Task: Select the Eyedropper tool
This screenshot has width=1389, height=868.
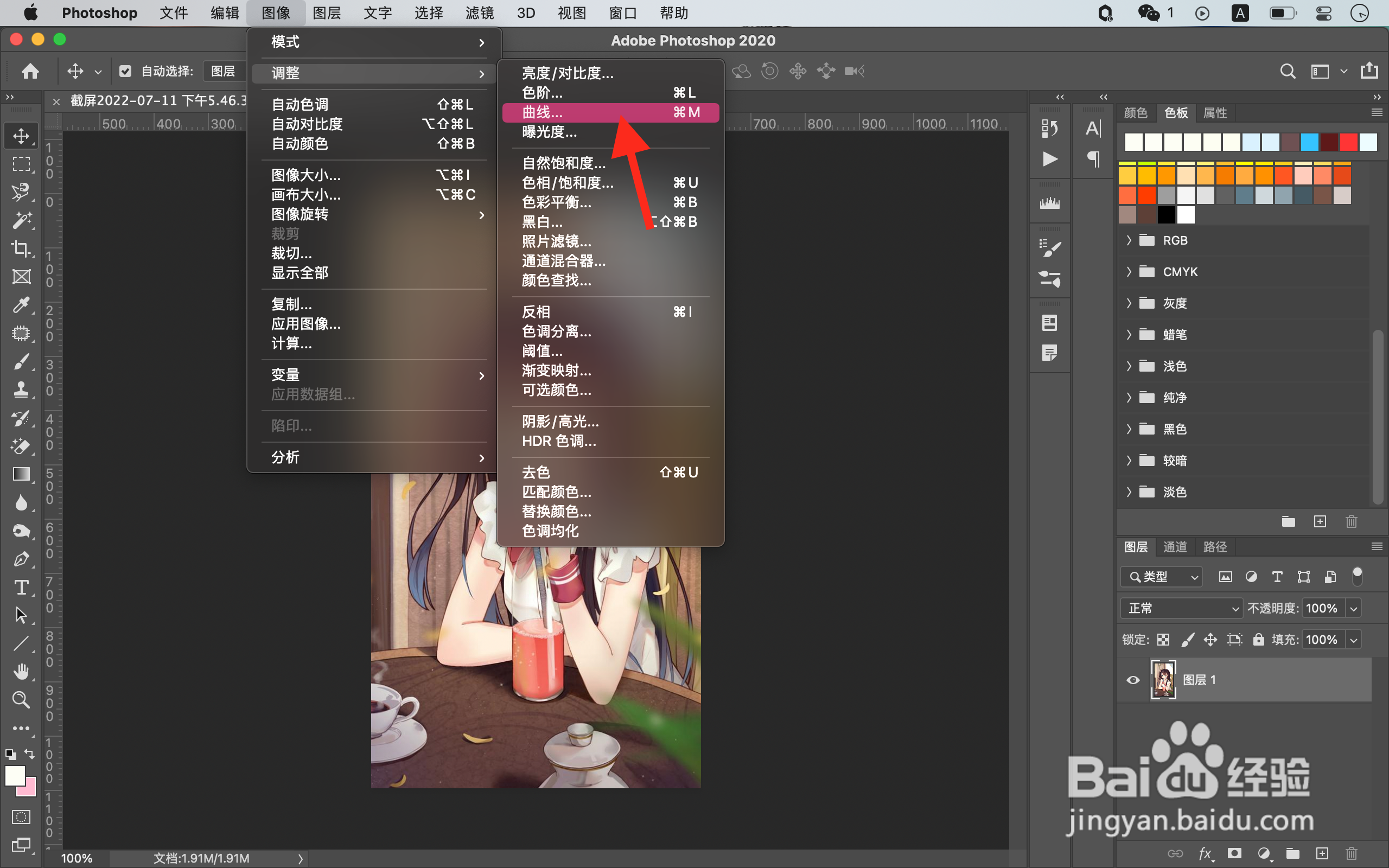Action: tap(21, 305)
